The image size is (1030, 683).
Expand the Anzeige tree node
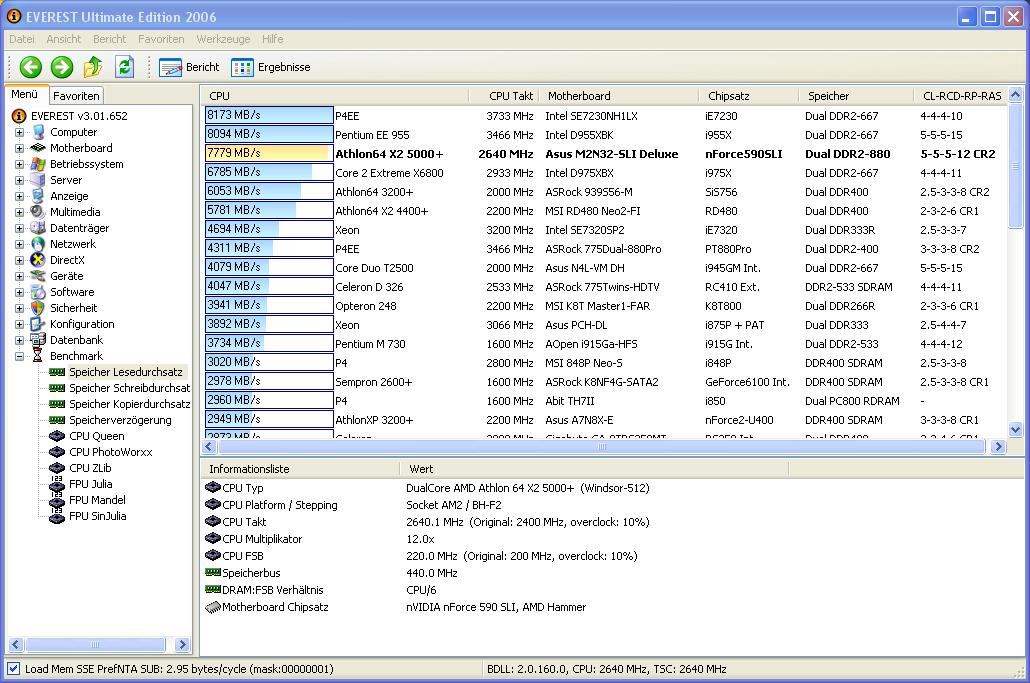tap(20, 196)
